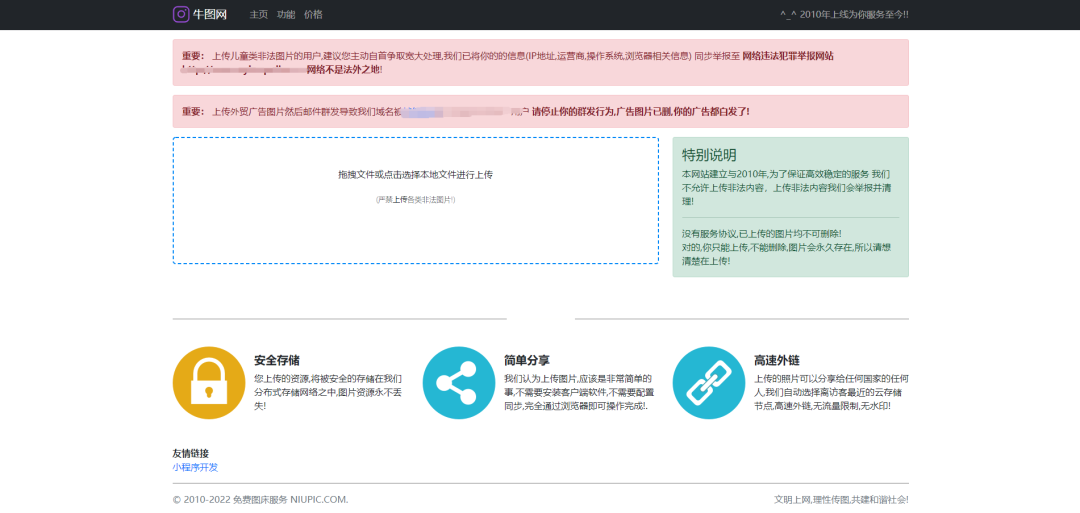This screenshot has height=513, width=1080.
Task: Click the 拖拽文件或点击选择本地文件进行上传 text
Action: coord(415,175)
